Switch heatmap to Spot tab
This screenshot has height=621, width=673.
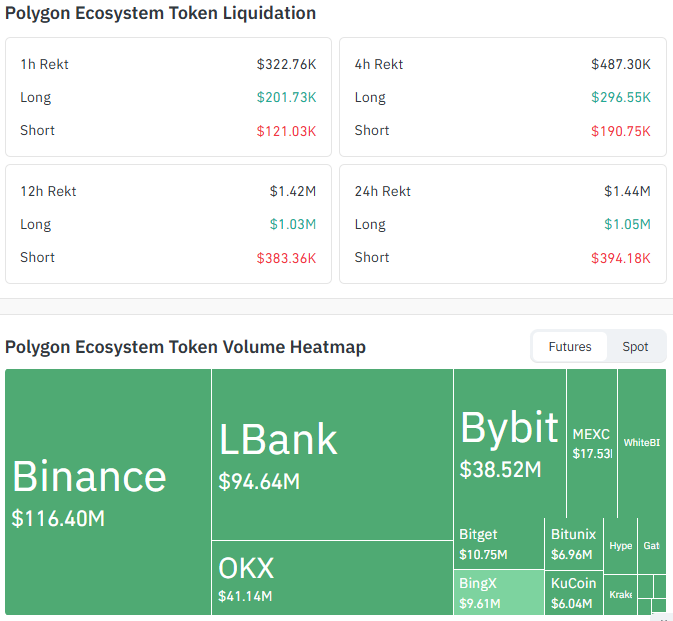(x=635, y=346)
